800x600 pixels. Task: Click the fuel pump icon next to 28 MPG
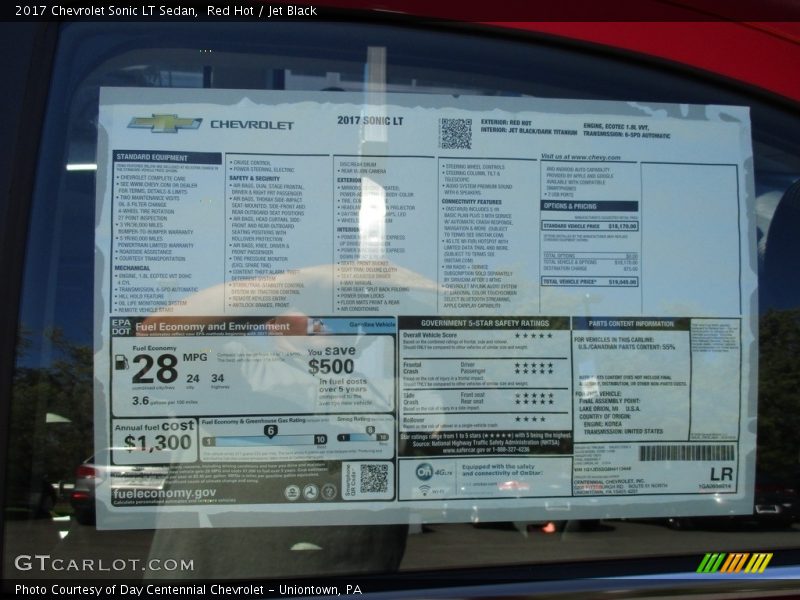121,363
